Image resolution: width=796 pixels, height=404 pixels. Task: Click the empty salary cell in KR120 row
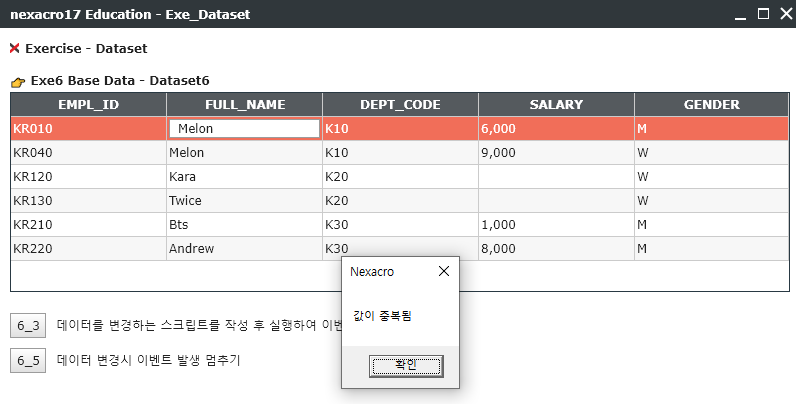click(556, 177)
